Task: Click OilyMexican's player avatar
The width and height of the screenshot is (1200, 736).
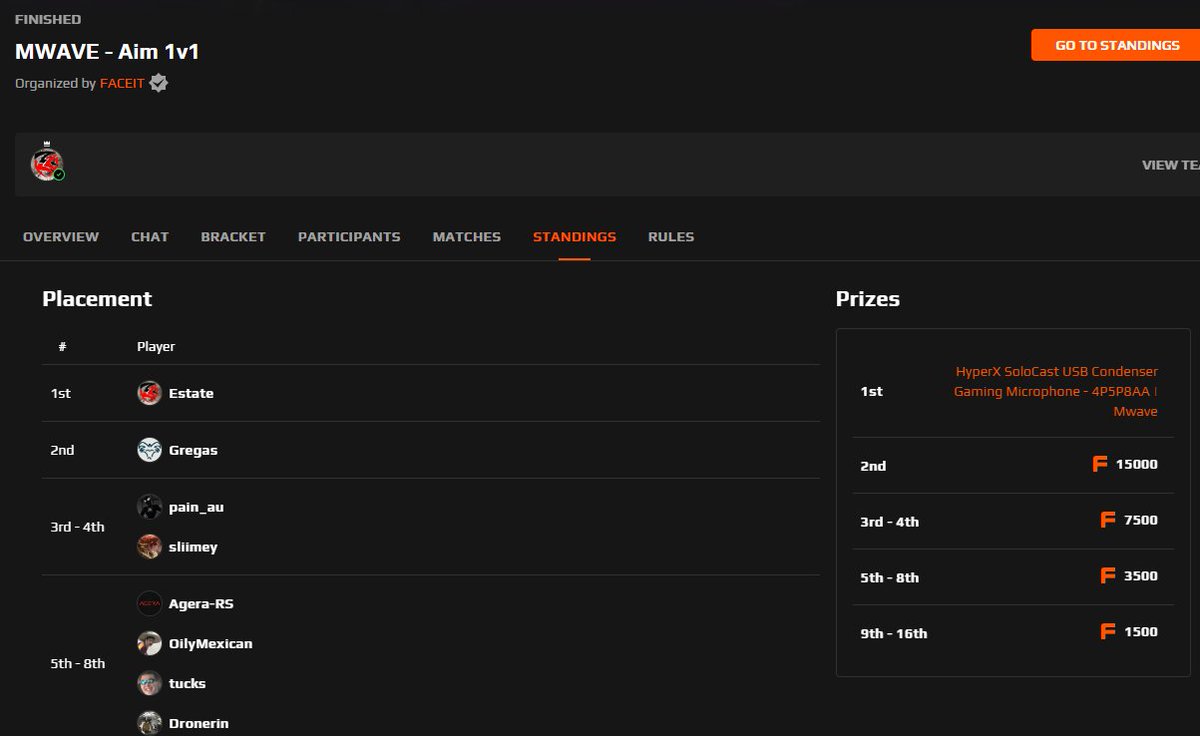Action: tap(150, 644)
